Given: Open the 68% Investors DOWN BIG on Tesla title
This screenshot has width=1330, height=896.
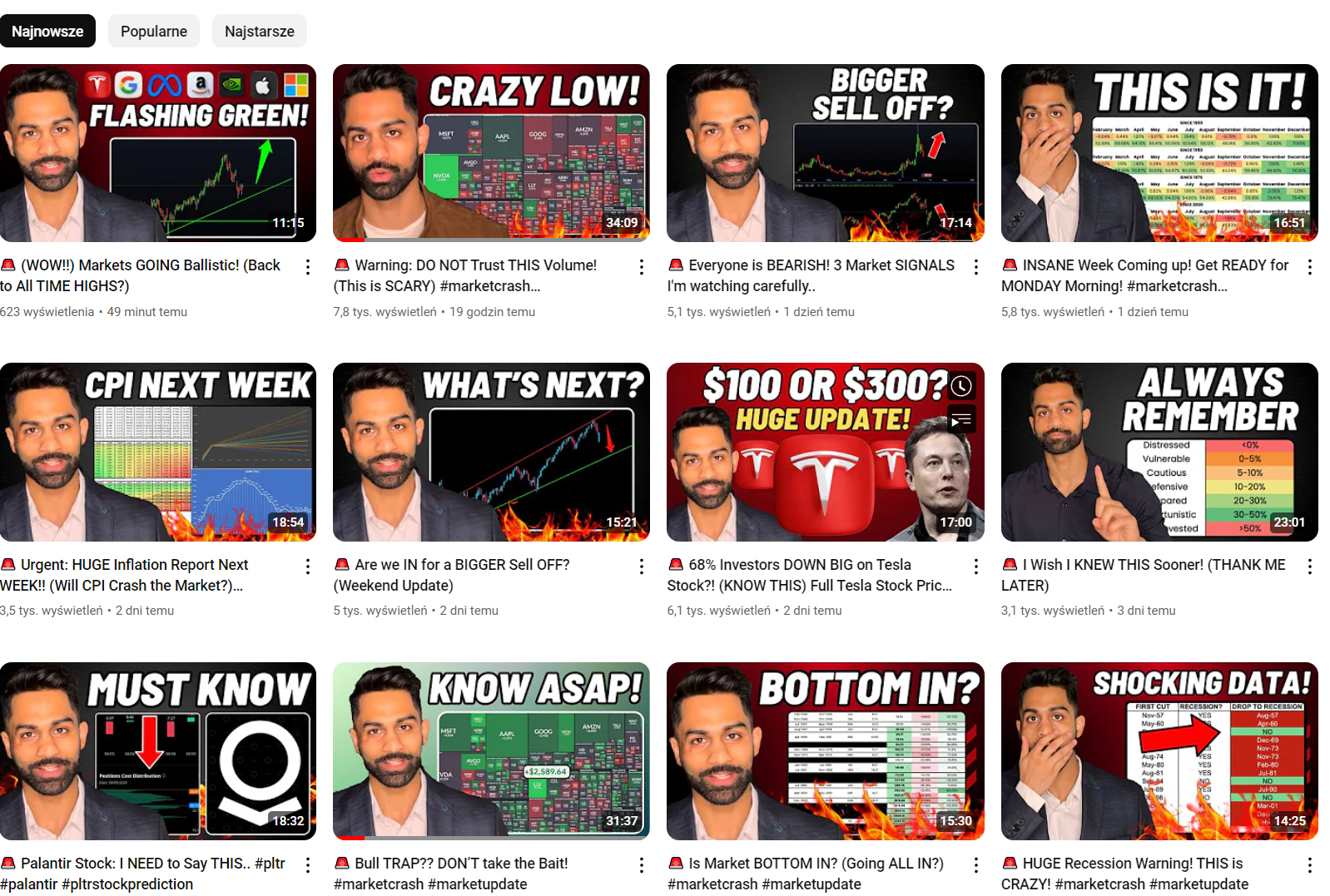Looking at the screenshot, I should pyautogui.click(x=810, y=575).
